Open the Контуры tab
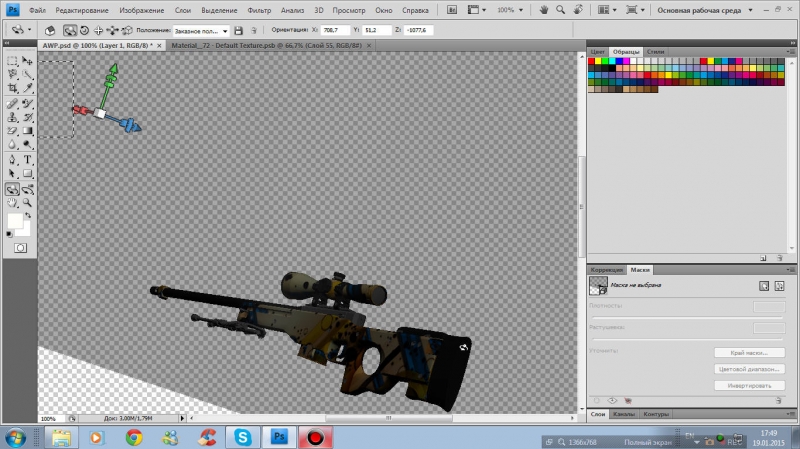This screenshot has width=800, height=449. pyautogui.click(x=656, y=414)
